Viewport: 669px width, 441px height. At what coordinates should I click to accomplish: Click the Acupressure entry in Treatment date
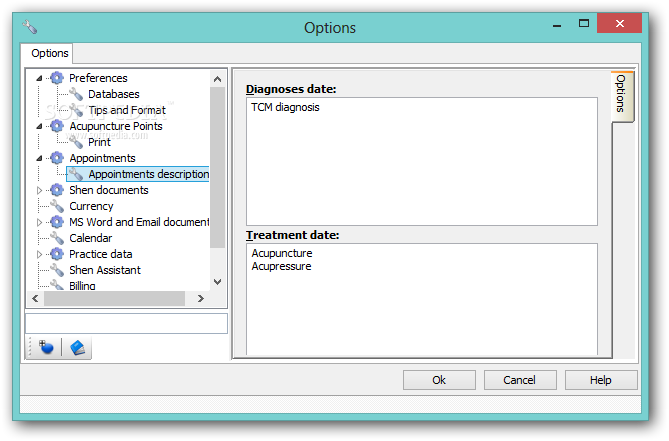(x=281, y=267)
